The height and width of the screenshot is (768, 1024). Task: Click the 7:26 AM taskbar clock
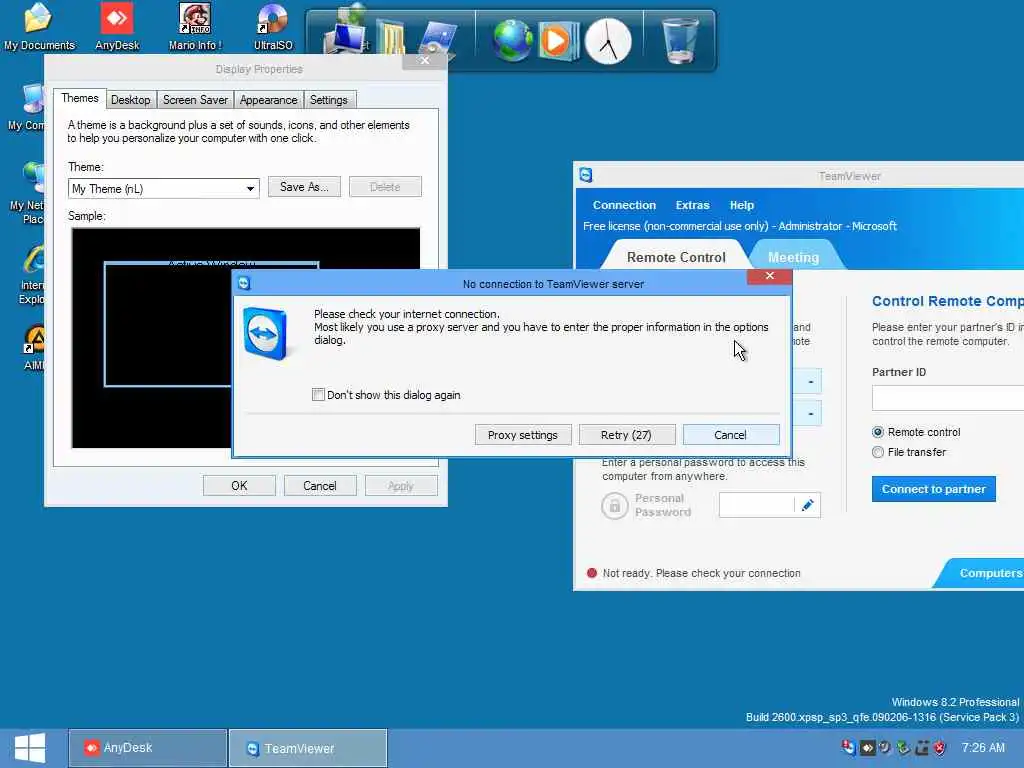click(x=983, y=748)
